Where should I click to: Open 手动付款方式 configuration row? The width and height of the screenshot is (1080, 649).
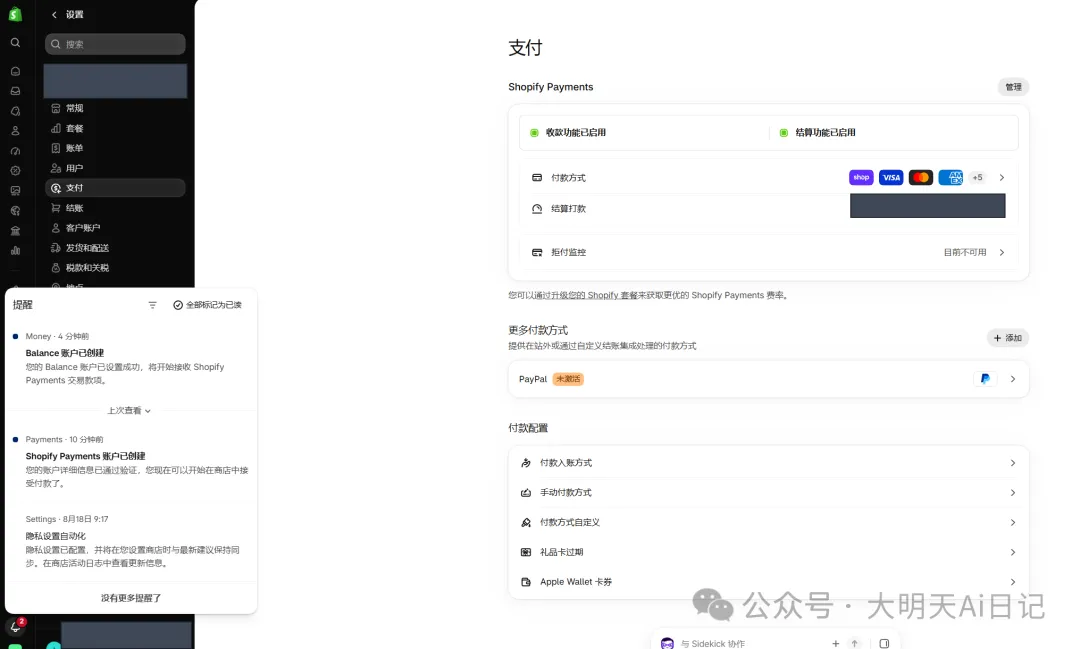768,493
